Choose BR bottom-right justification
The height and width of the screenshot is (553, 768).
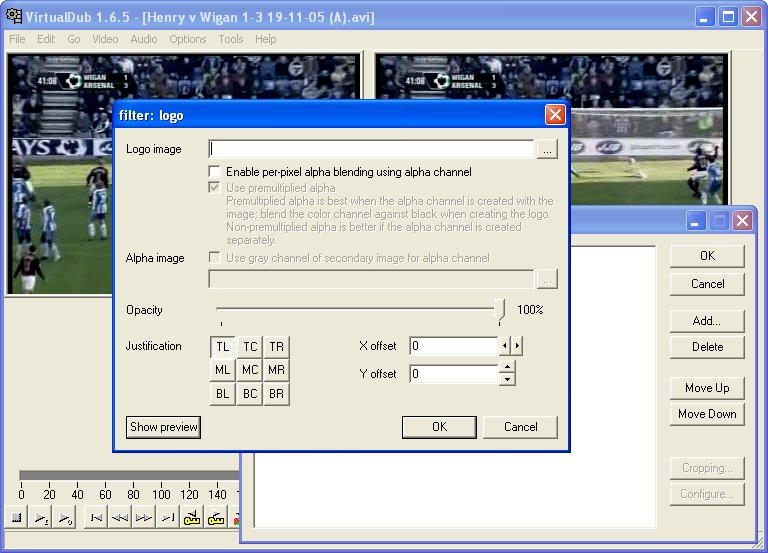(277, 393)
